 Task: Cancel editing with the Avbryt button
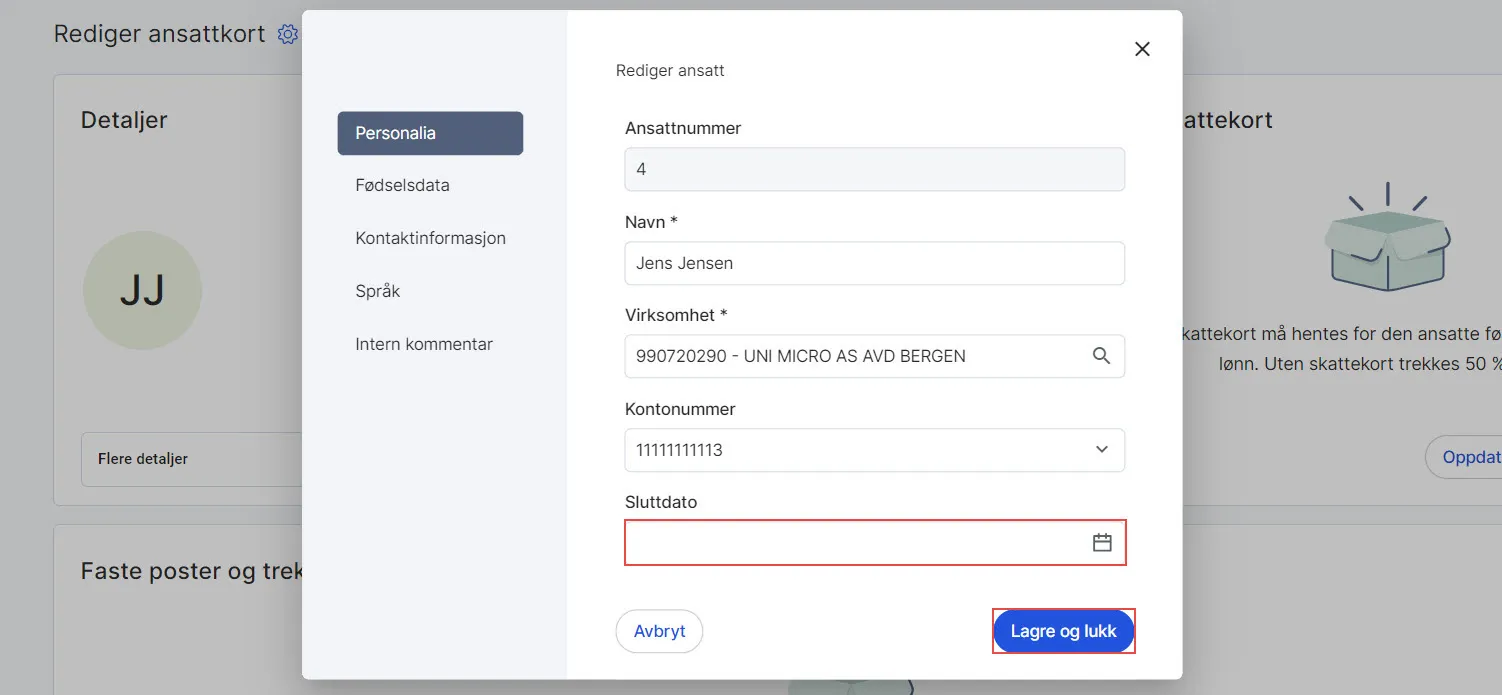coord(659,630)
